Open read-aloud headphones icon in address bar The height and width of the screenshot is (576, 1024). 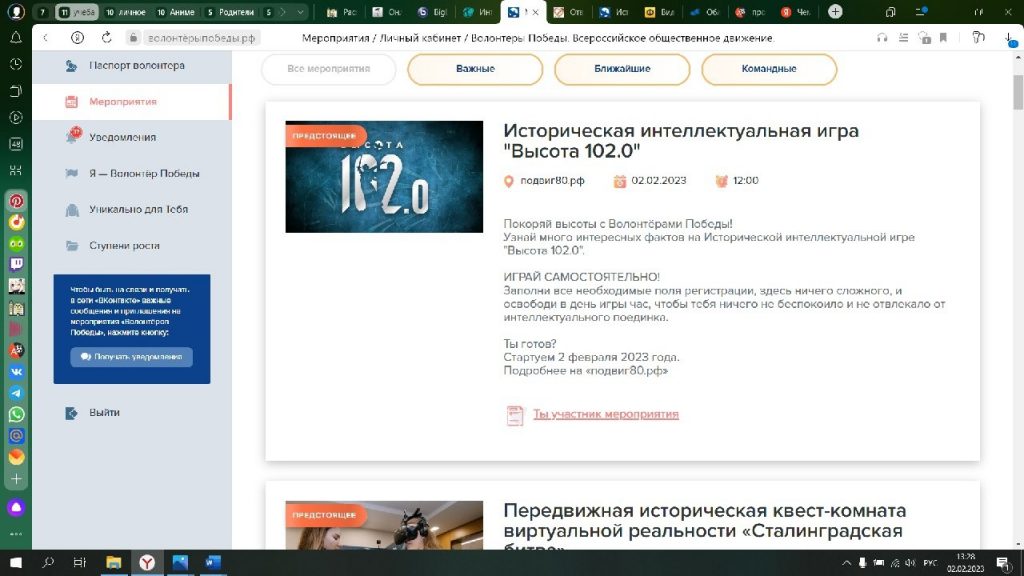click(x=882, y=38)
